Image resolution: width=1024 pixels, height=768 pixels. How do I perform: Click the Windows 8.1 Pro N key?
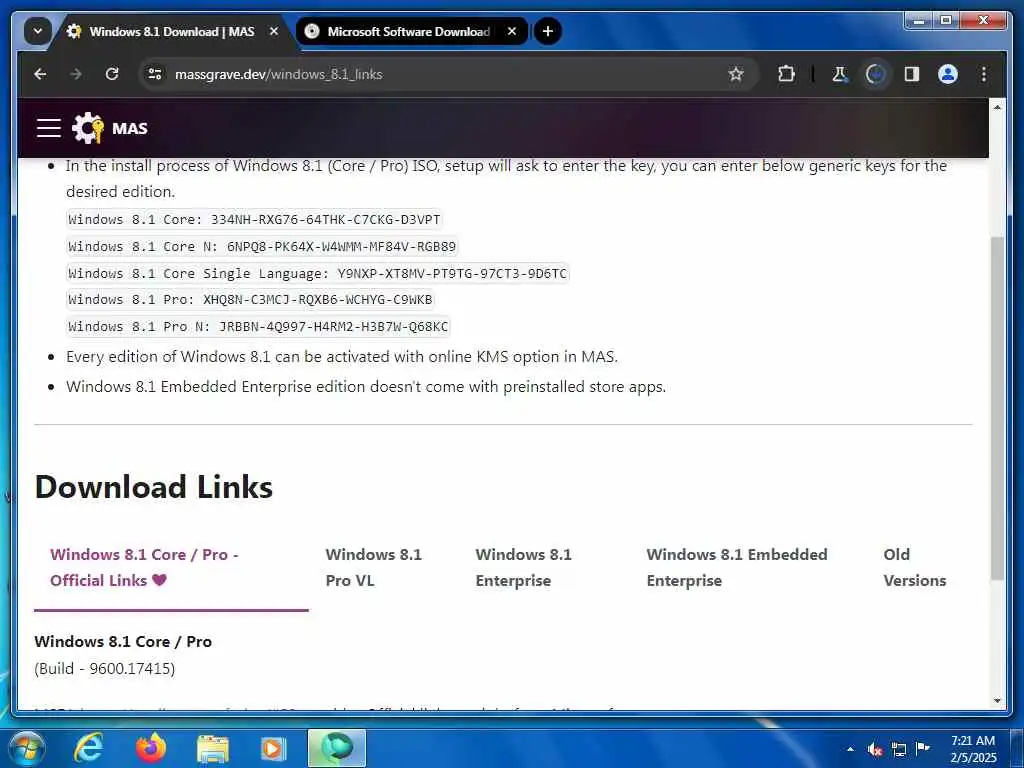(258, 327)
